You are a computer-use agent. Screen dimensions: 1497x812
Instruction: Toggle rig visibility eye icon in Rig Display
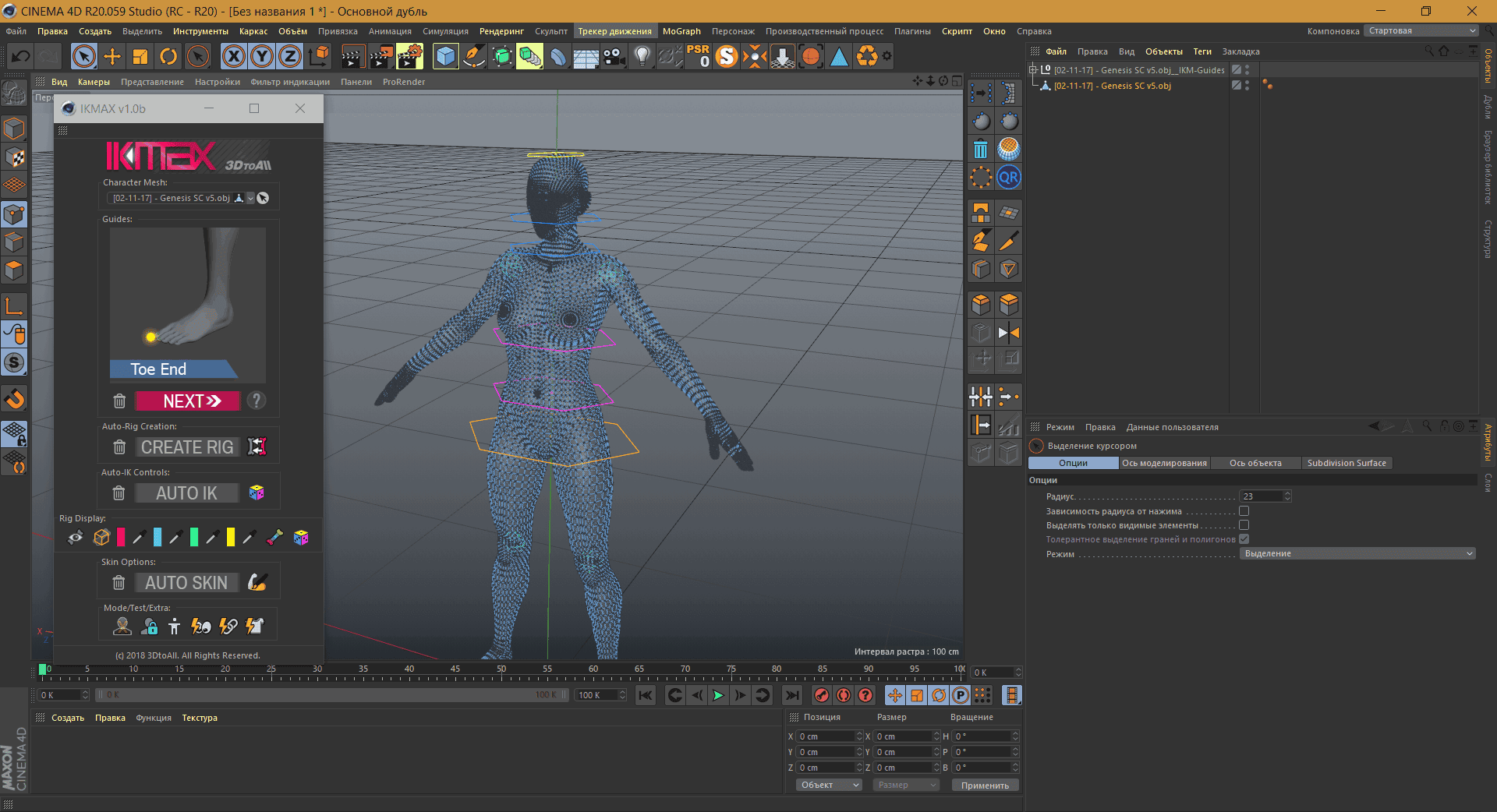coord(76,538)
